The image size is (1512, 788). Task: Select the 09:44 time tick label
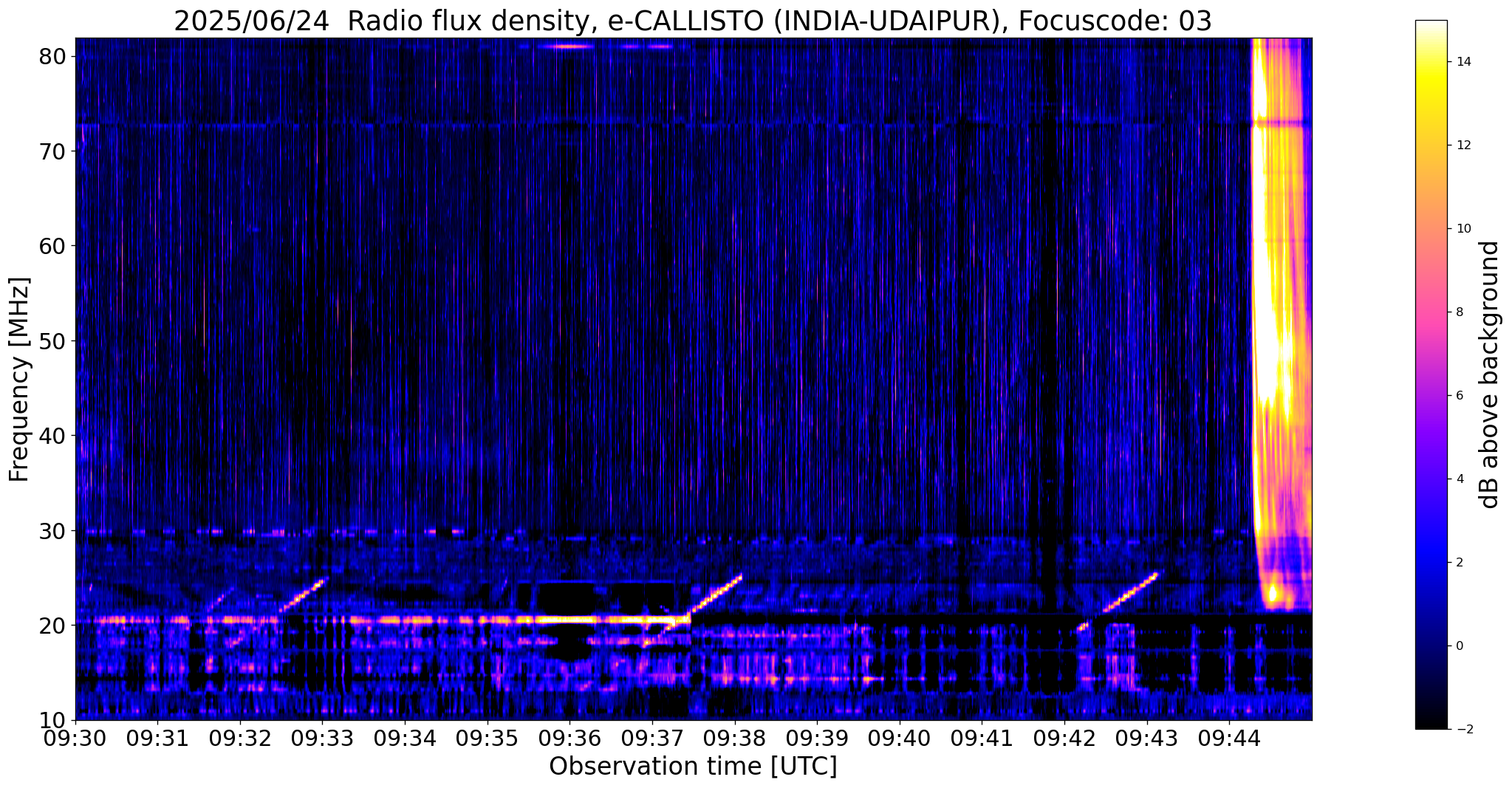(x=1230, y=739)
